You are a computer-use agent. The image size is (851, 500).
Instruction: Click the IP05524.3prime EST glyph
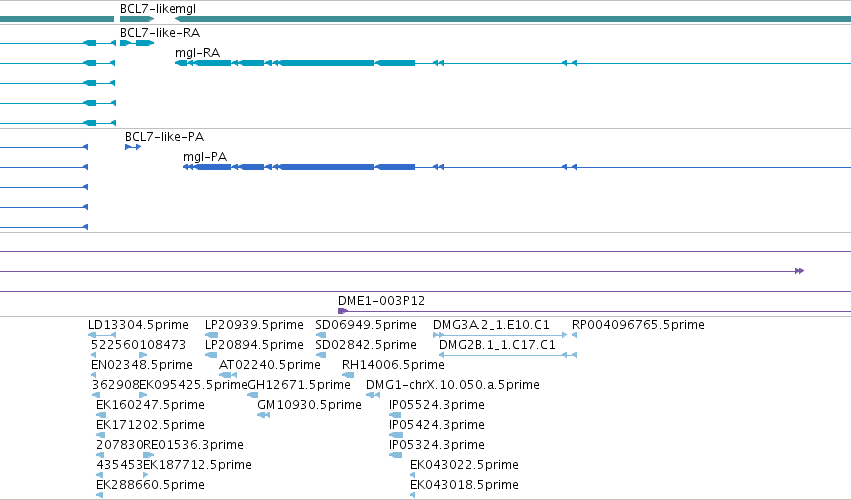tap(395, 415)
